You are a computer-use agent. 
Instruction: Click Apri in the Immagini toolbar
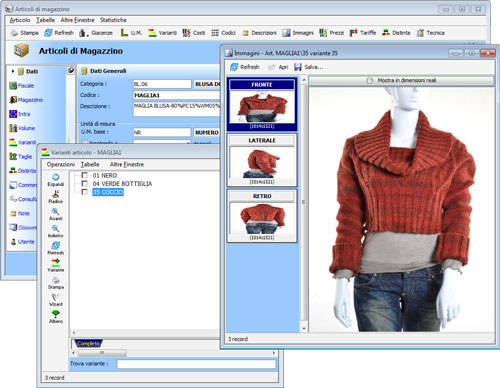[x=278, y=67]
